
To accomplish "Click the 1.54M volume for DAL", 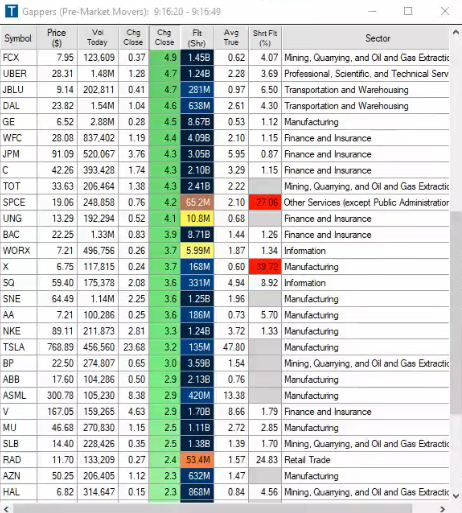I will coord(98,106).
